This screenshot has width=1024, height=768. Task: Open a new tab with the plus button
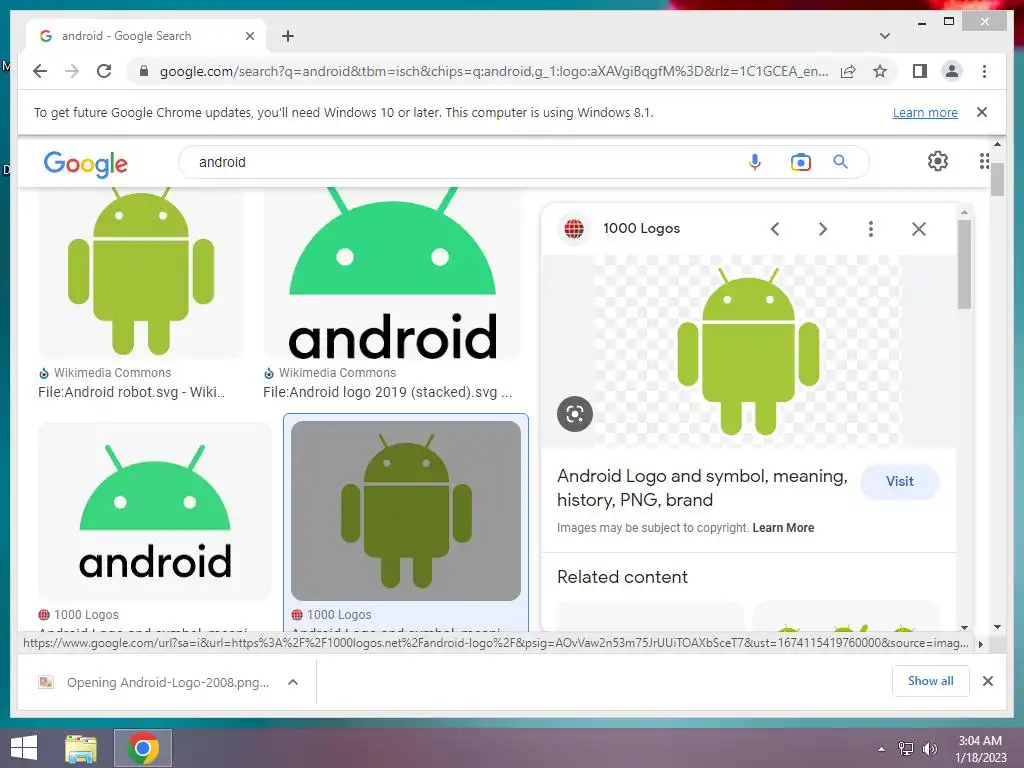(288, 36)
